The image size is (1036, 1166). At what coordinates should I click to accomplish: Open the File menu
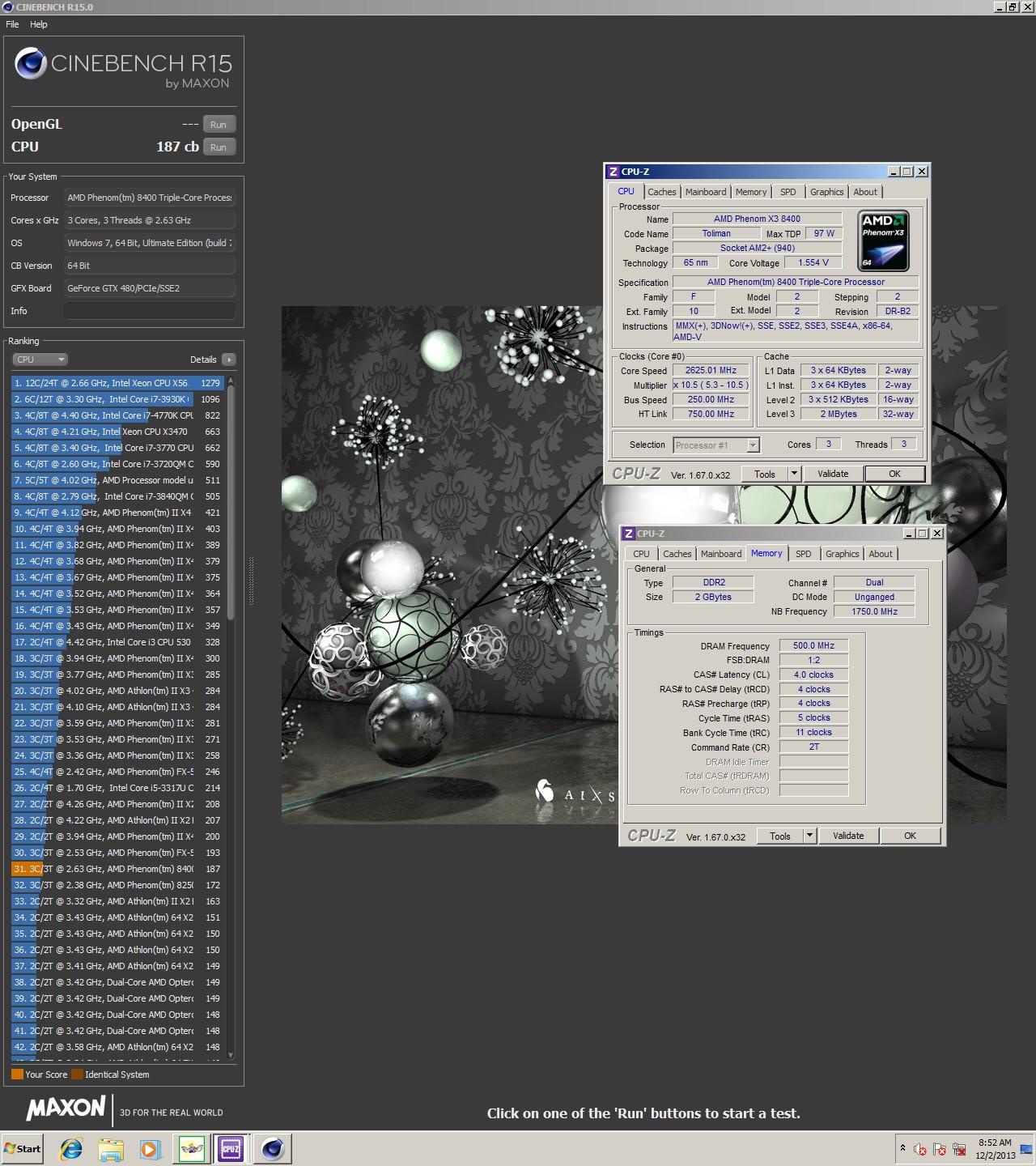click(12, 24)
